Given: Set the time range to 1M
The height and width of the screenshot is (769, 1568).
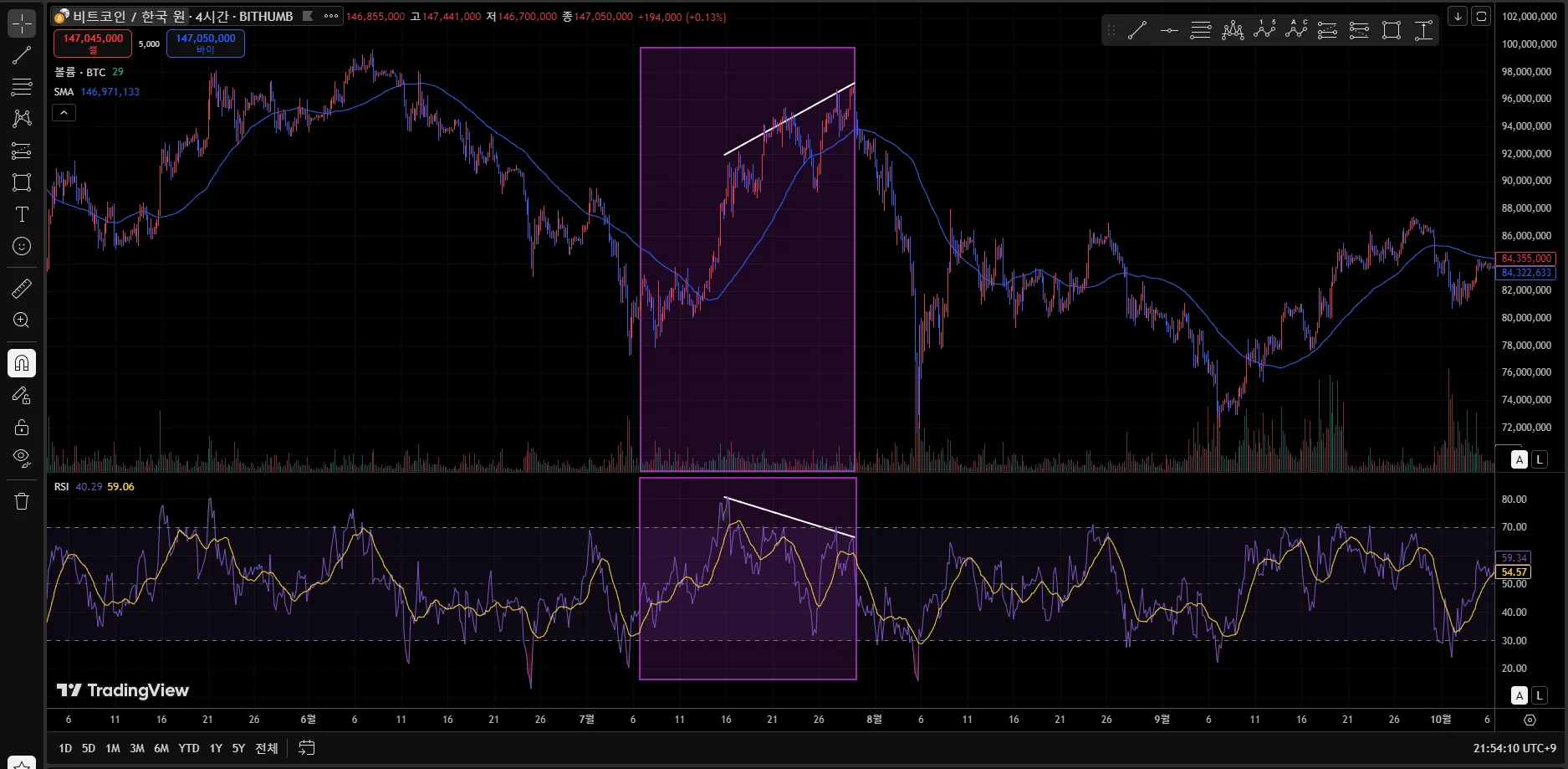Looking at the screenshot, I should [x=113, y=748].
